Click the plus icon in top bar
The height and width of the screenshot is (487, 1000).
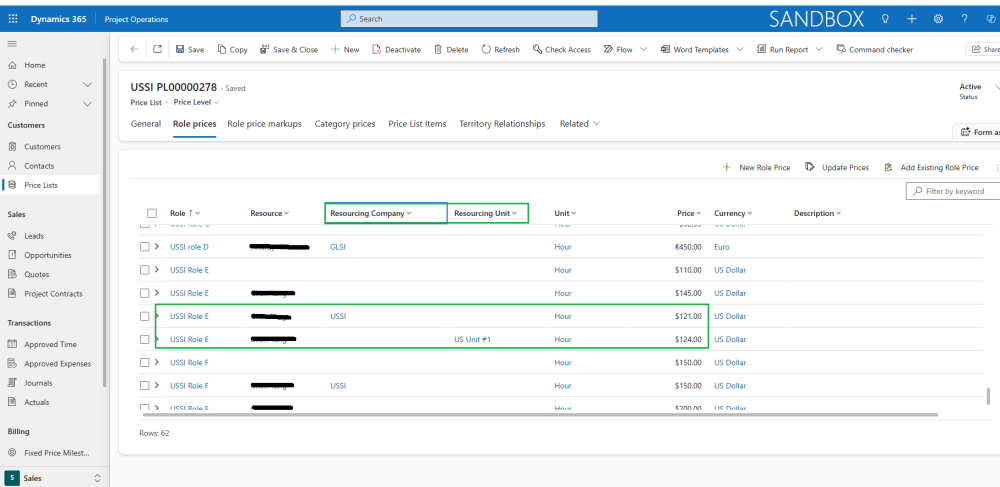click(x=912, y=19)
